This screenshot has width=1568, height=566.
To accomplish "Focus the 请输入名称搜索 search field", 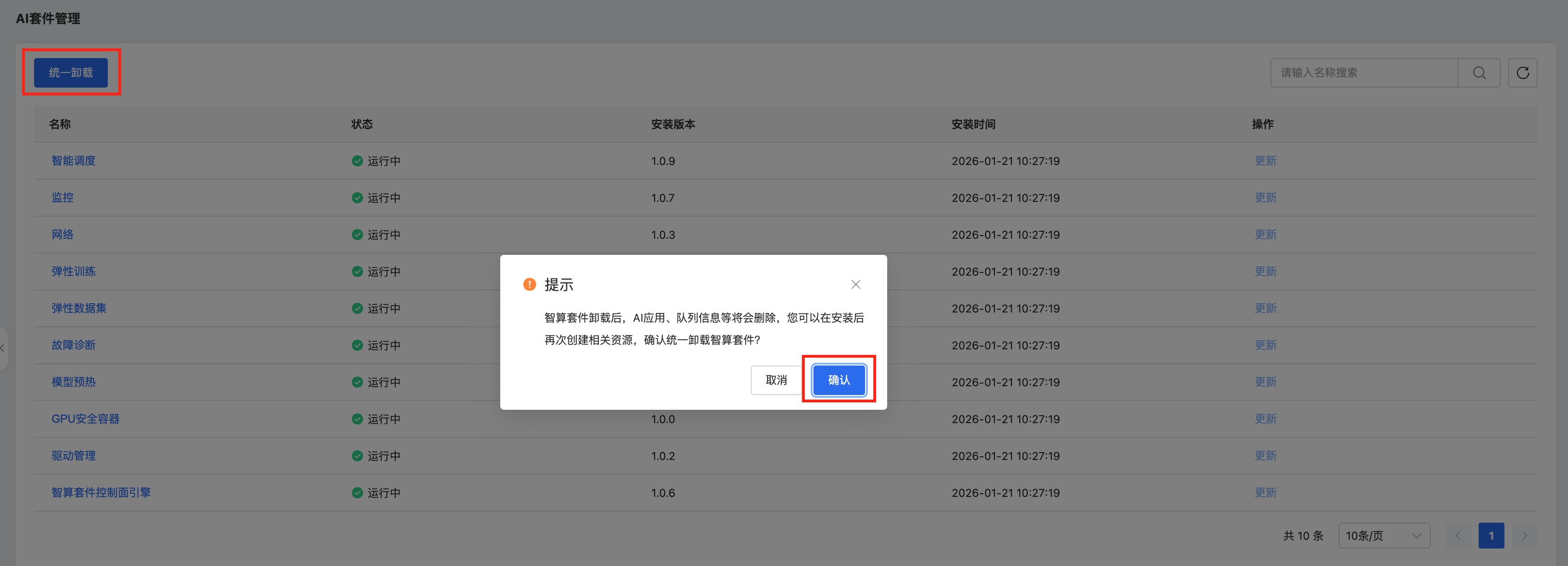I will coord(1363,73).
